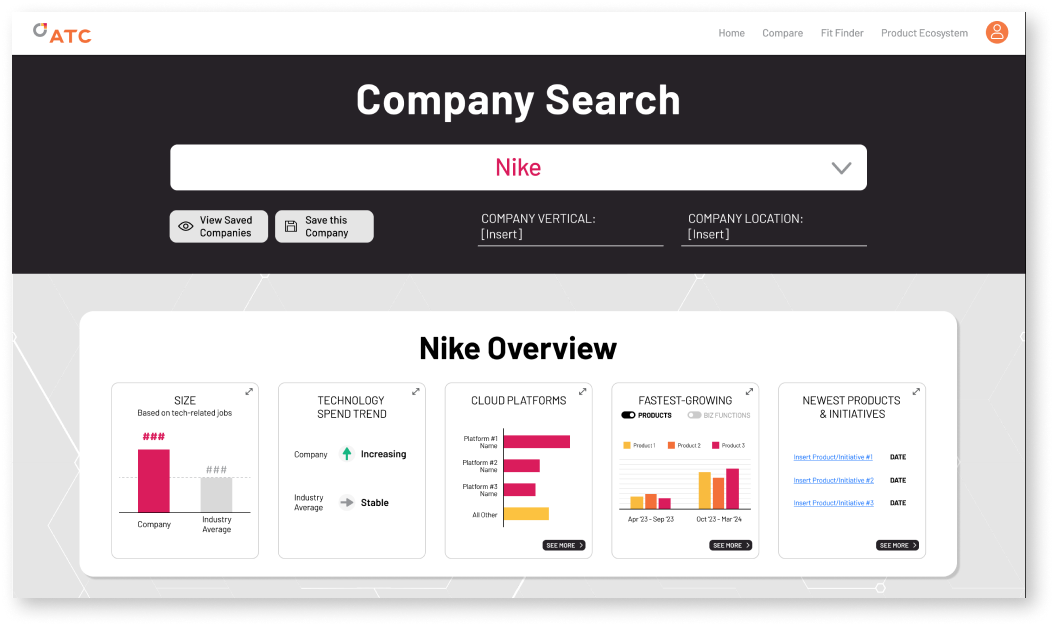This screenshot has height=626, width=1054.
Task: Click the Company Search title
Action: tap(518, 100)
